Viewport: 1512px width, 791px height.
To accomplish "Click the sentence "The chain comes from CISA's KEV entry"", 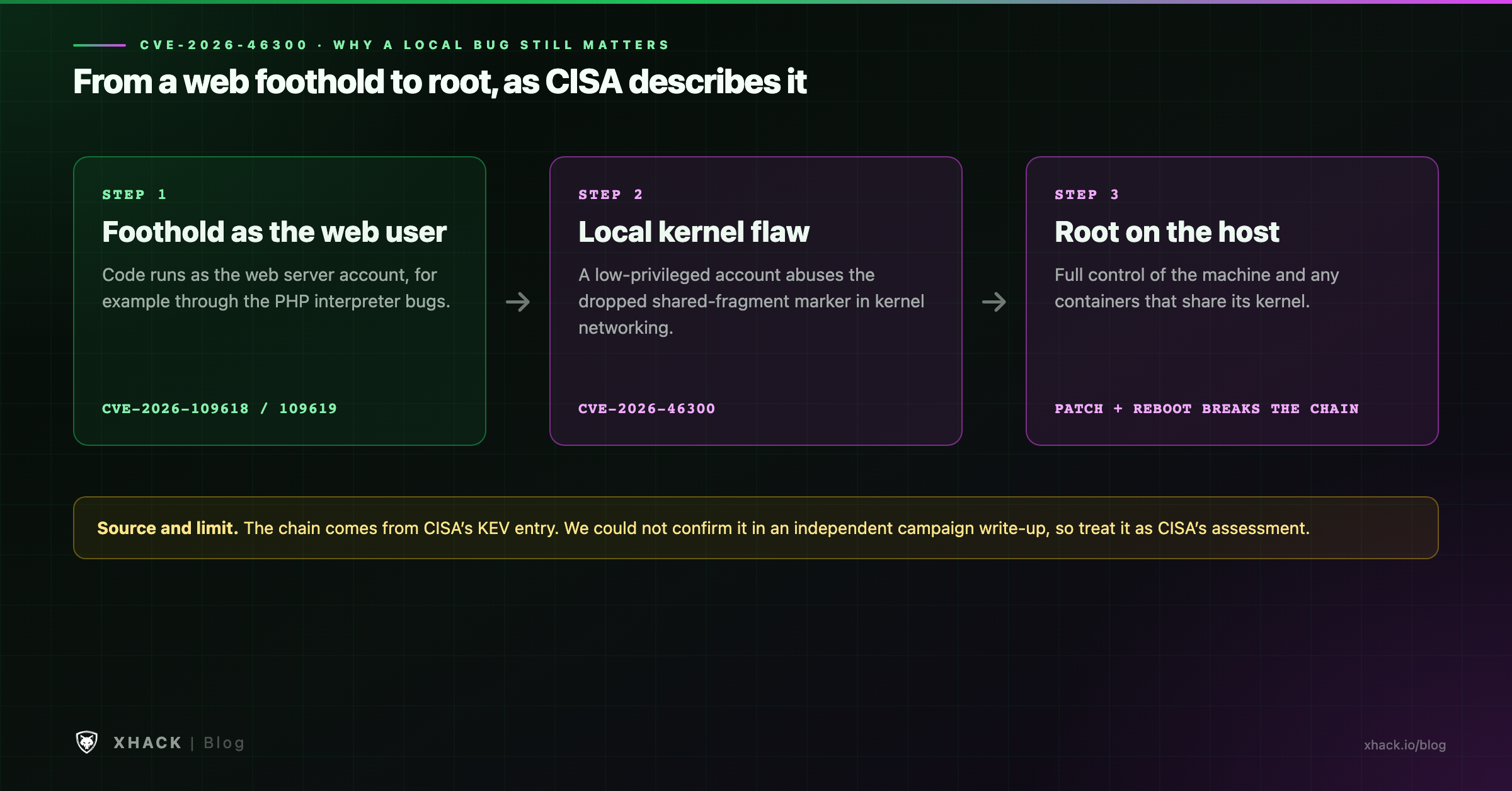I will pos(401,528).
